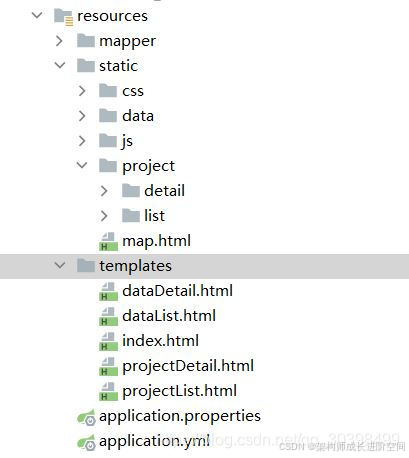The height and width of the screenshot is (458, 409).
Task: Select the list folder name
Action: [x=154, y=216]
